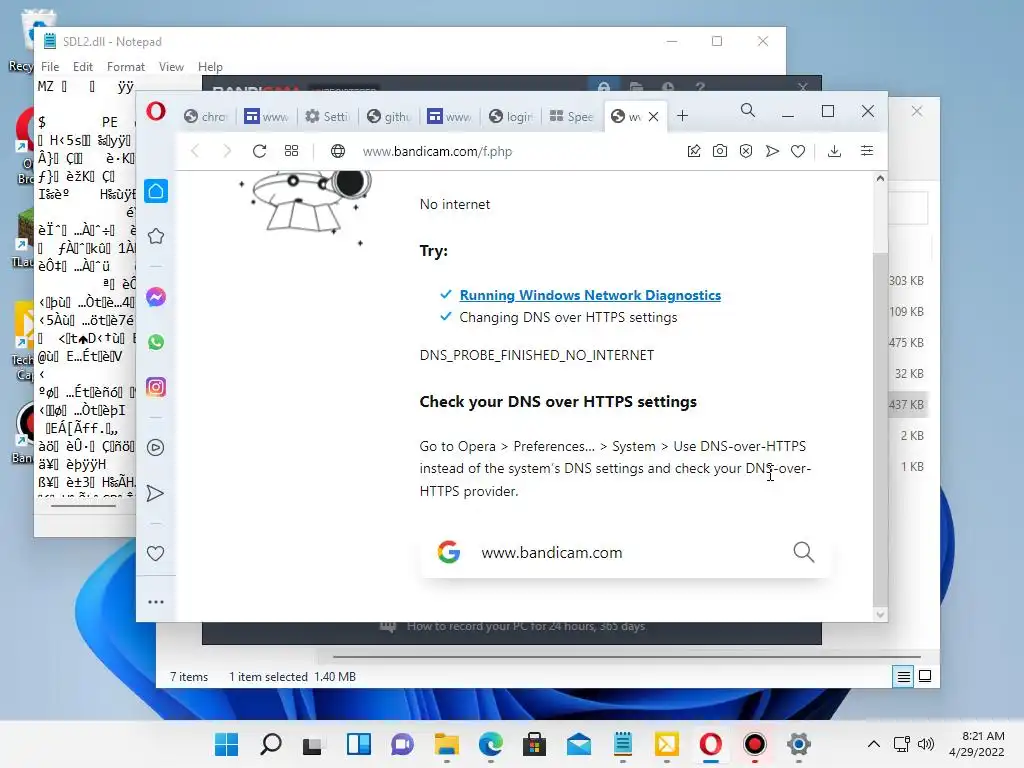Screen dimensions: 1024x768
Task: Open Easy Setup menu icon
Action: click(867, 151)
